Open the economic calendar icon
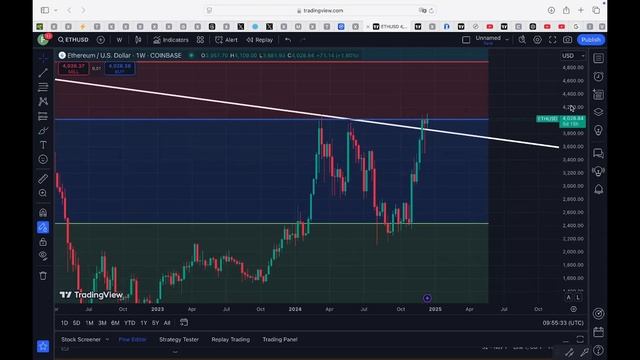 coord(598,332)
